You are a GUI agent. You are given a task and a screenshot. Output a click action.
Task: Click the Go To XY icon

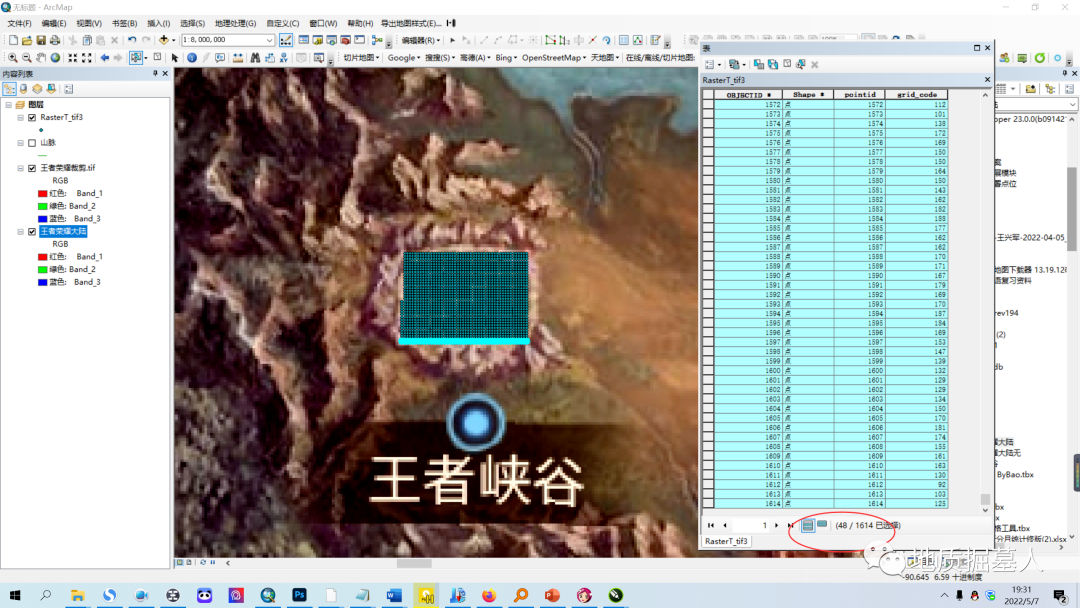pos(284,58)
